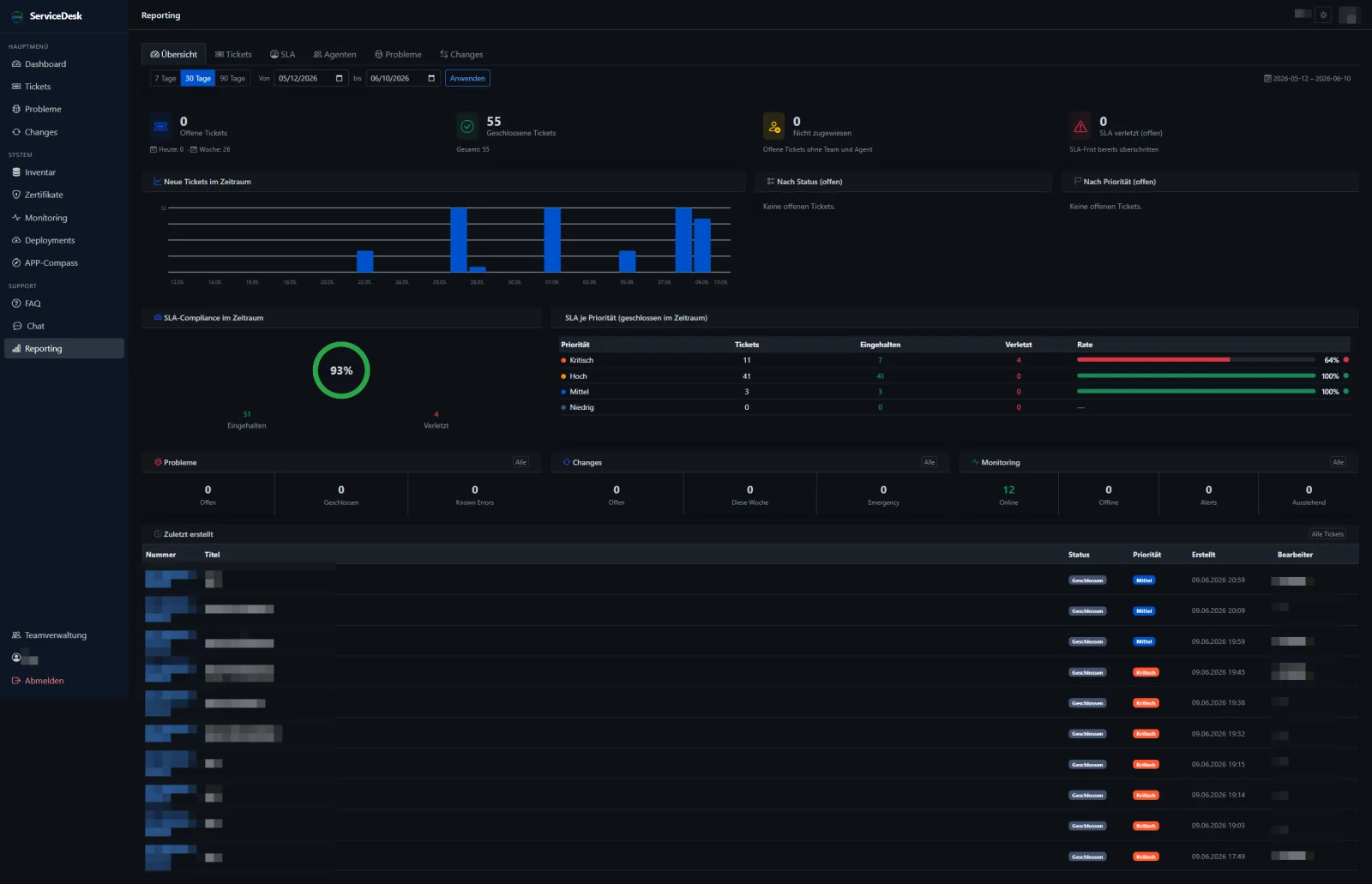Click Known Errors count in Probleme panel
This screenshot has height=884, width=1372.
click(474, 490)
